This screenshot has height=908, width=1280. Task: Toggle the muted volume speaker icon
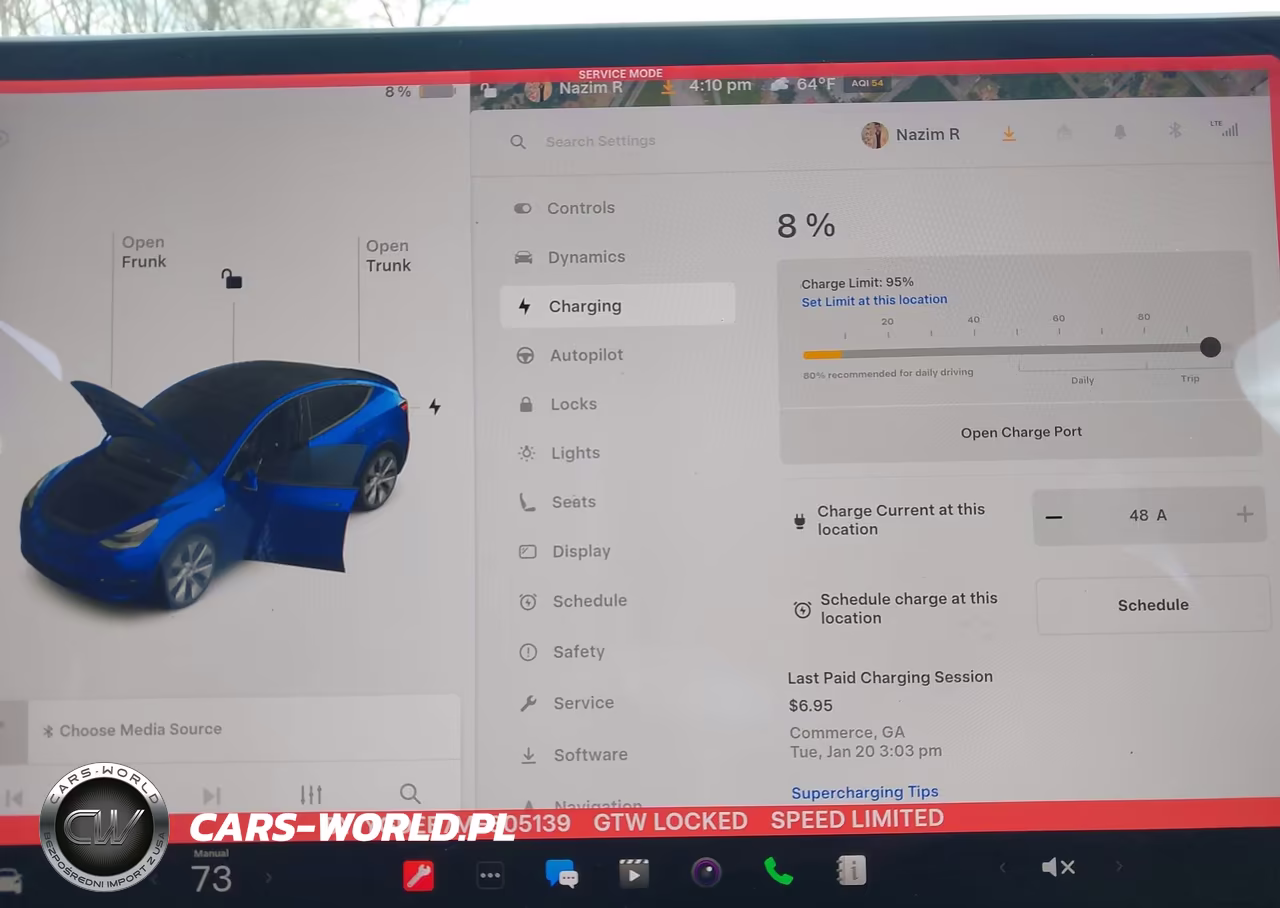click(x=1058, y=867)
